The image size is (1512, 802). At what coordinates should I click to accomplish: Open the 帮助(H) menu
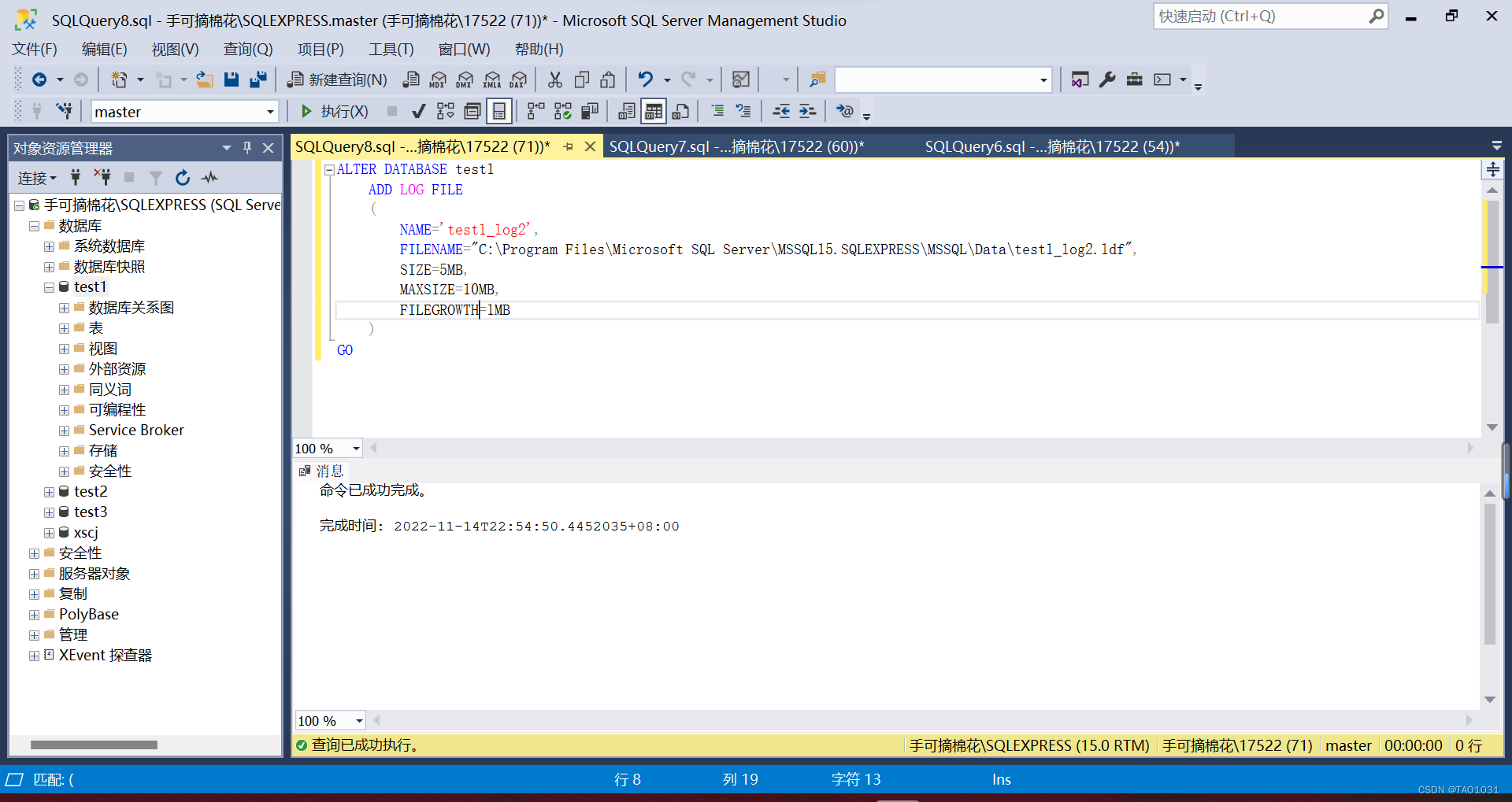point(539,50)
